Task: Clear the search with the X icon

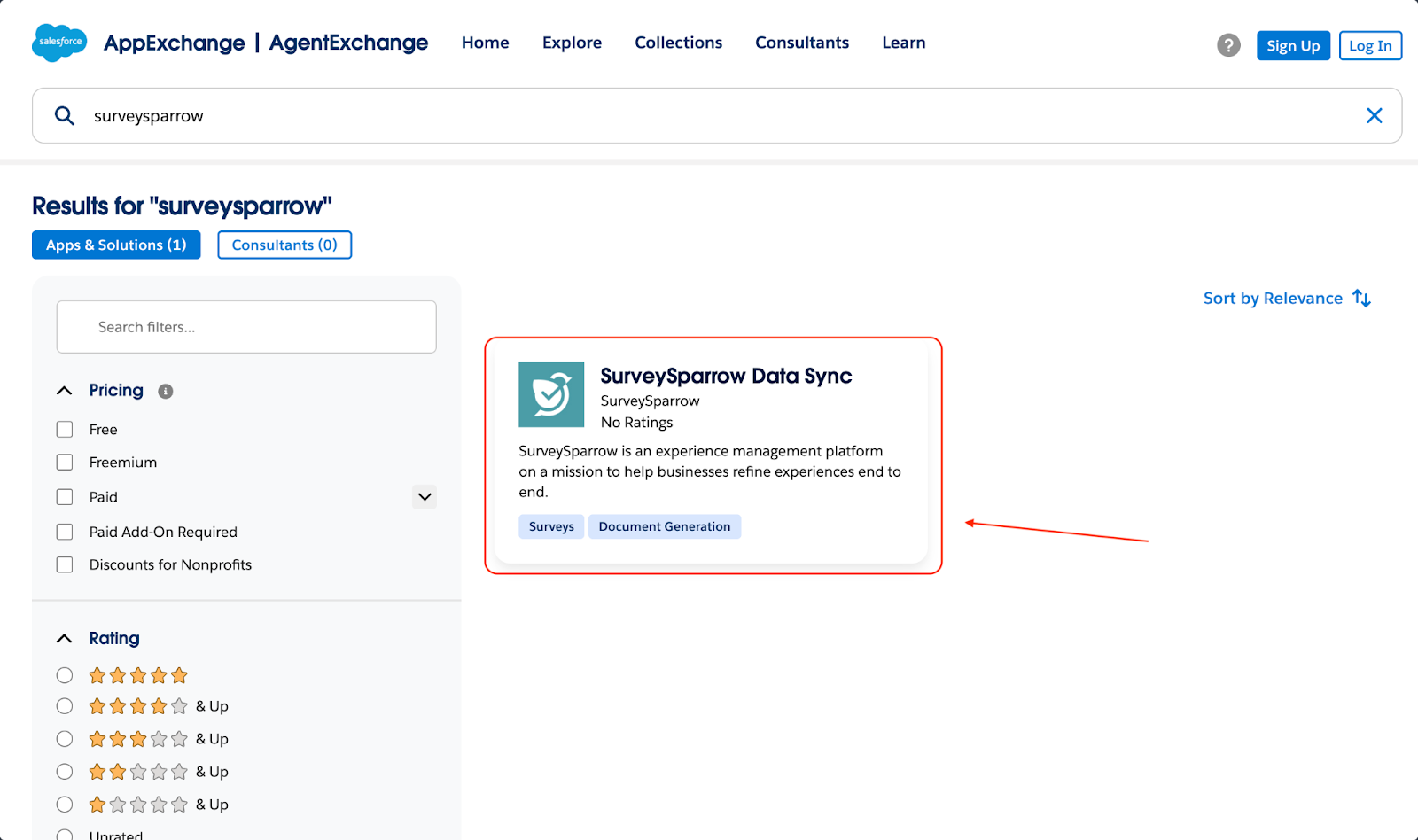Action: coord(1374,115)
